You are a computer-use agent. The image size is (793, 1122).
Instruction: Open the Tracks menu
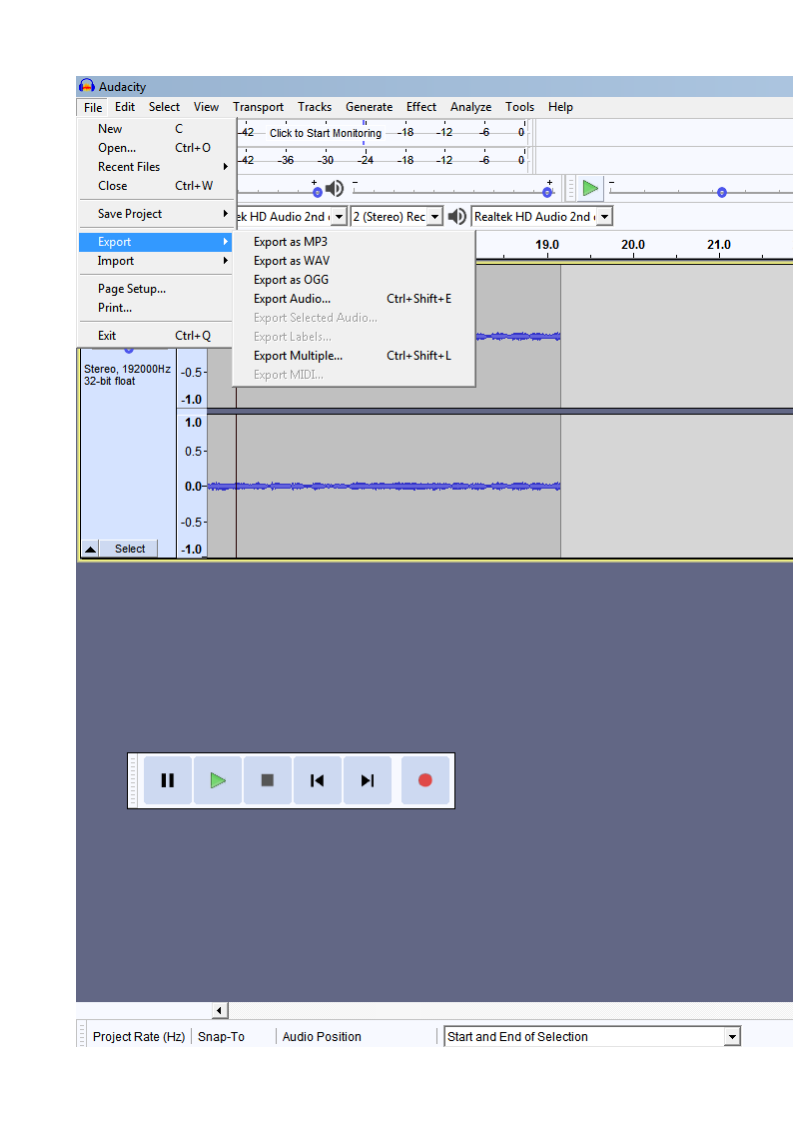point(314,107)
